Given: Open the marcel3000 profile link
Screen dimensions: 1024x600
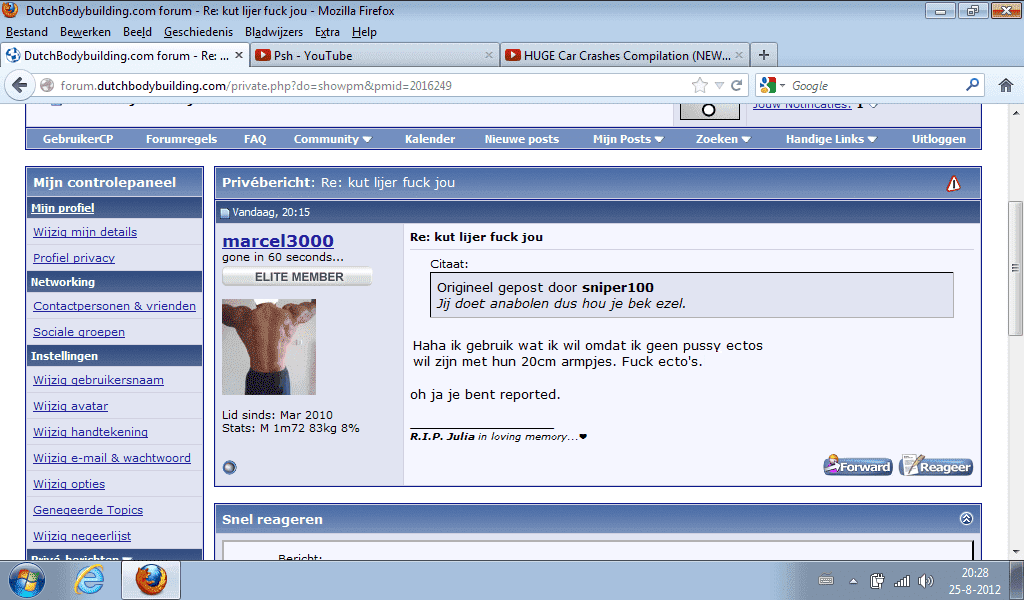Looking at the screenshot, I should tap(278, 241).
